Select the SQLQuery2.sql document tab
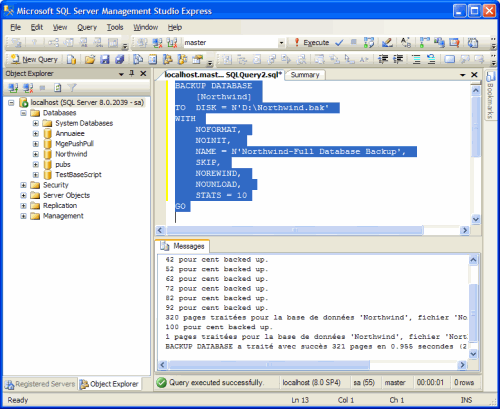500x409 pixels. point(223,75)
